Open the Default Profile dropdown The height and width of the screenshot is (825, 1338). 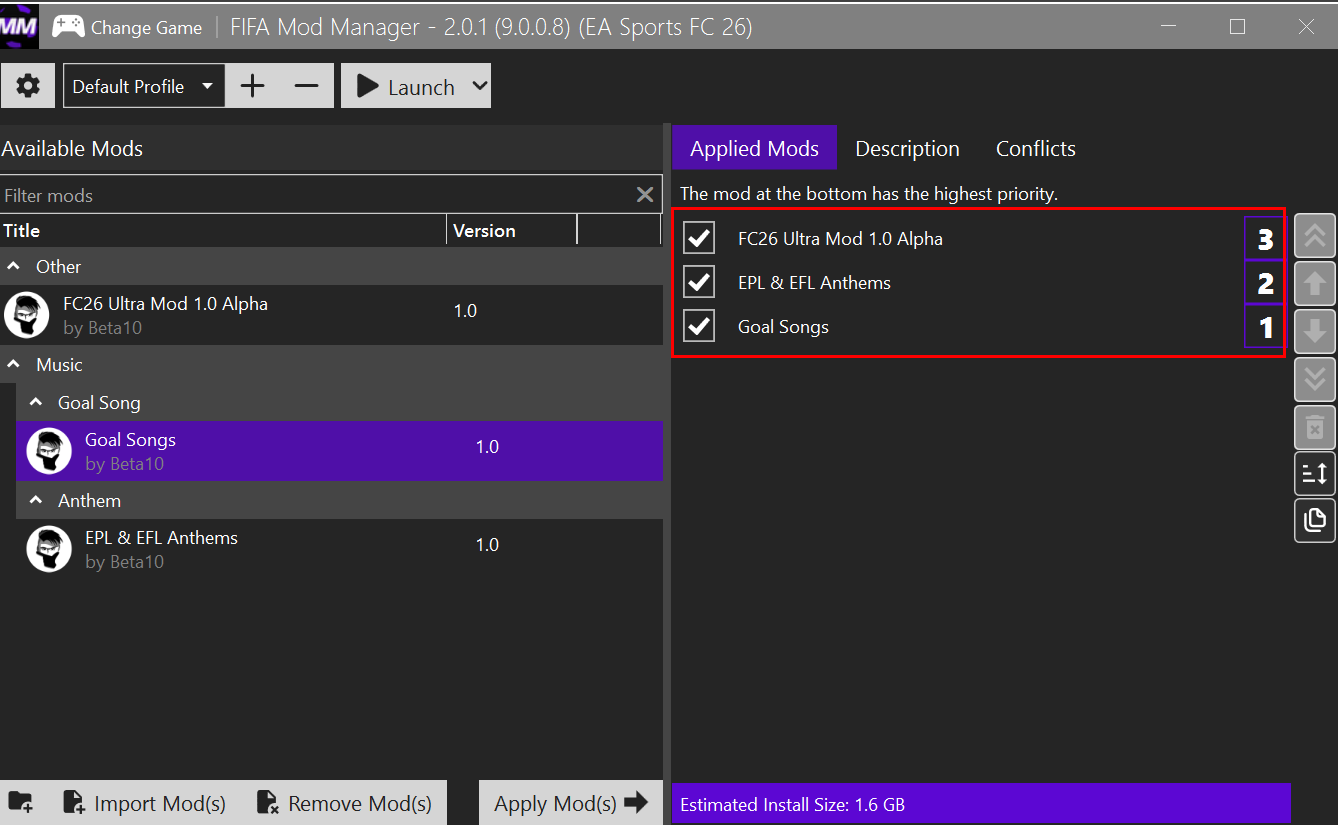point(144,86)
